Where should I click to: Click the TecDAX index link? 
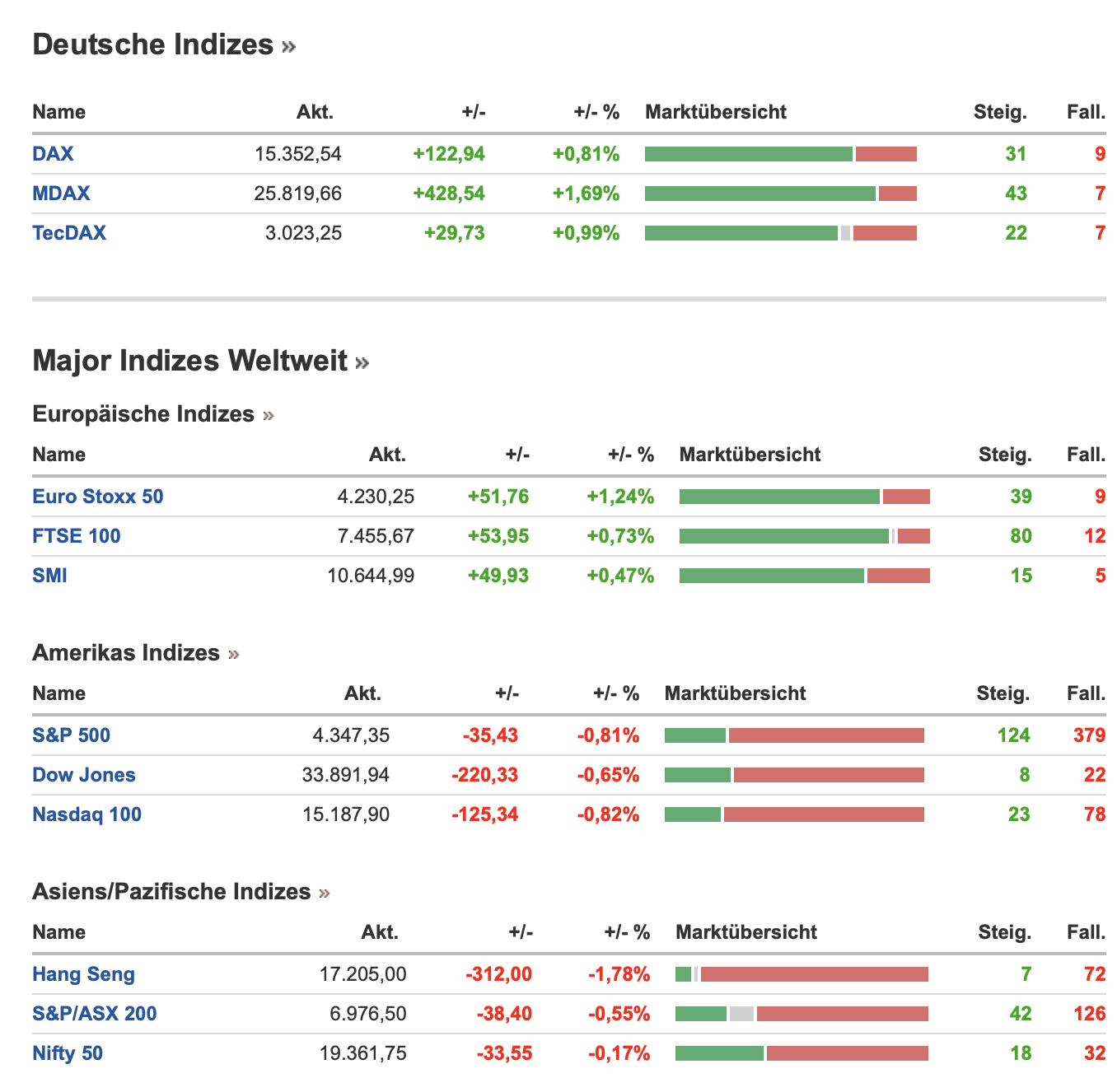(69, 233)
